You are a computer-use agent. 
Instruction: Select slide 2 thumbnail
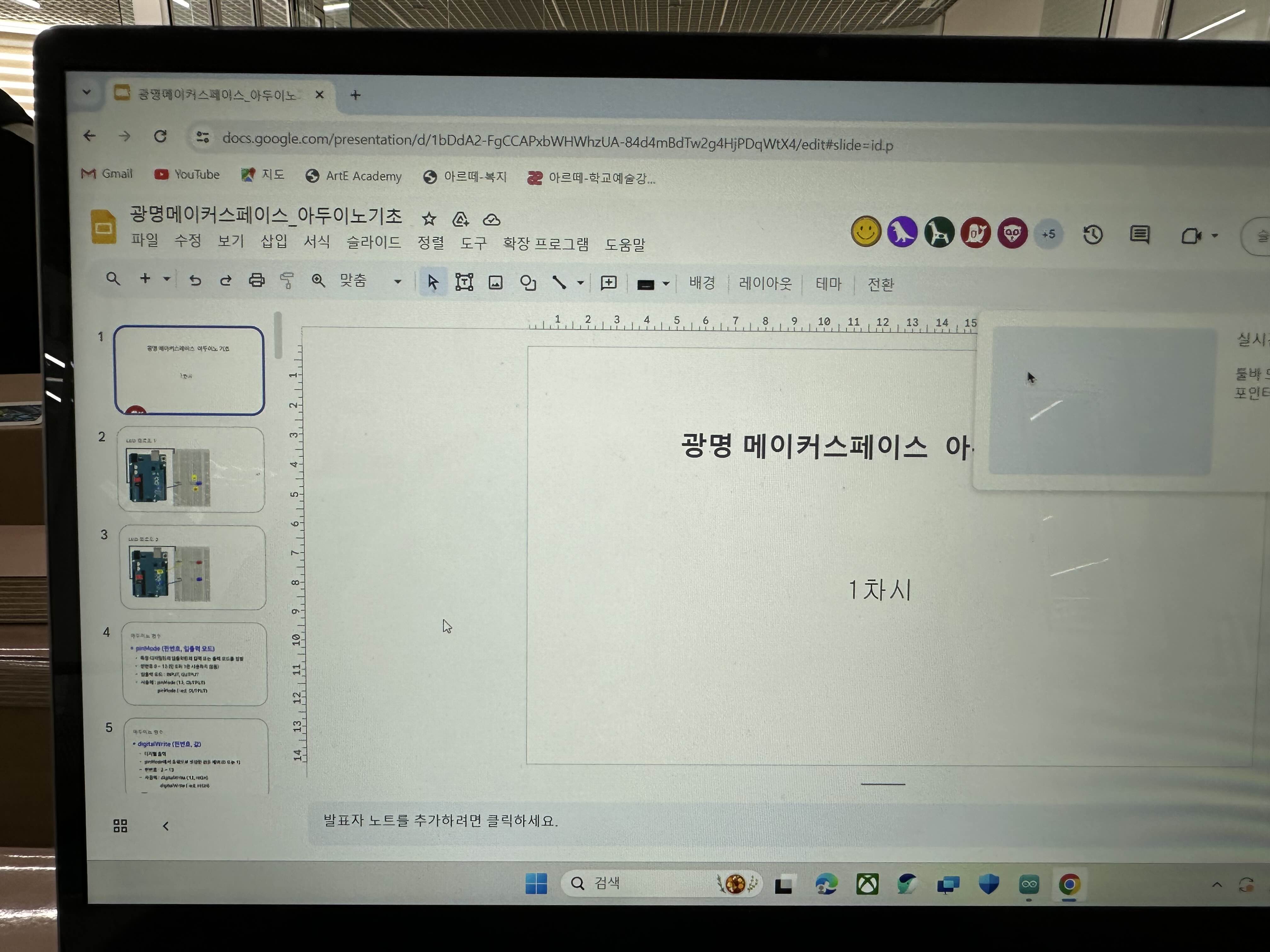pos(191,469)
